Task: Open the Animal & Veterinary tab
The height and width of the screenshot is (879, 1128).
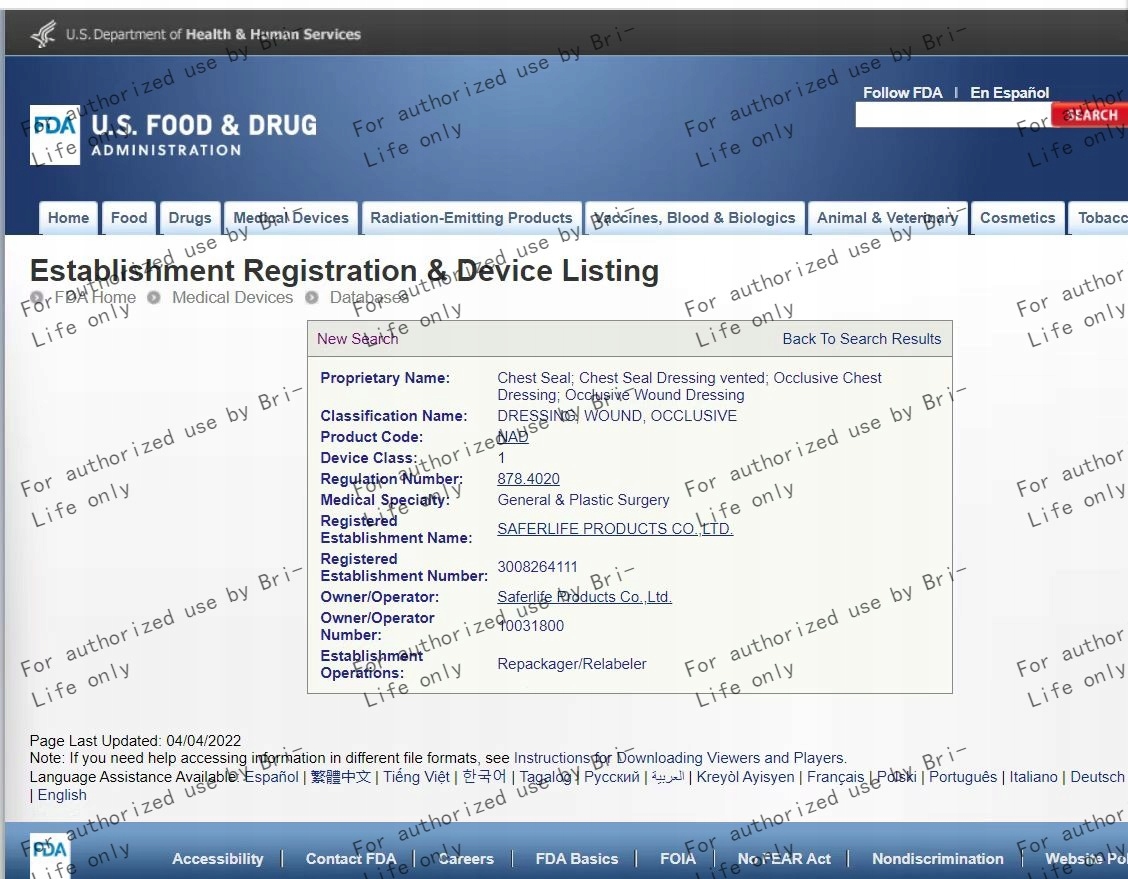Action: click(x=888, y=218)
